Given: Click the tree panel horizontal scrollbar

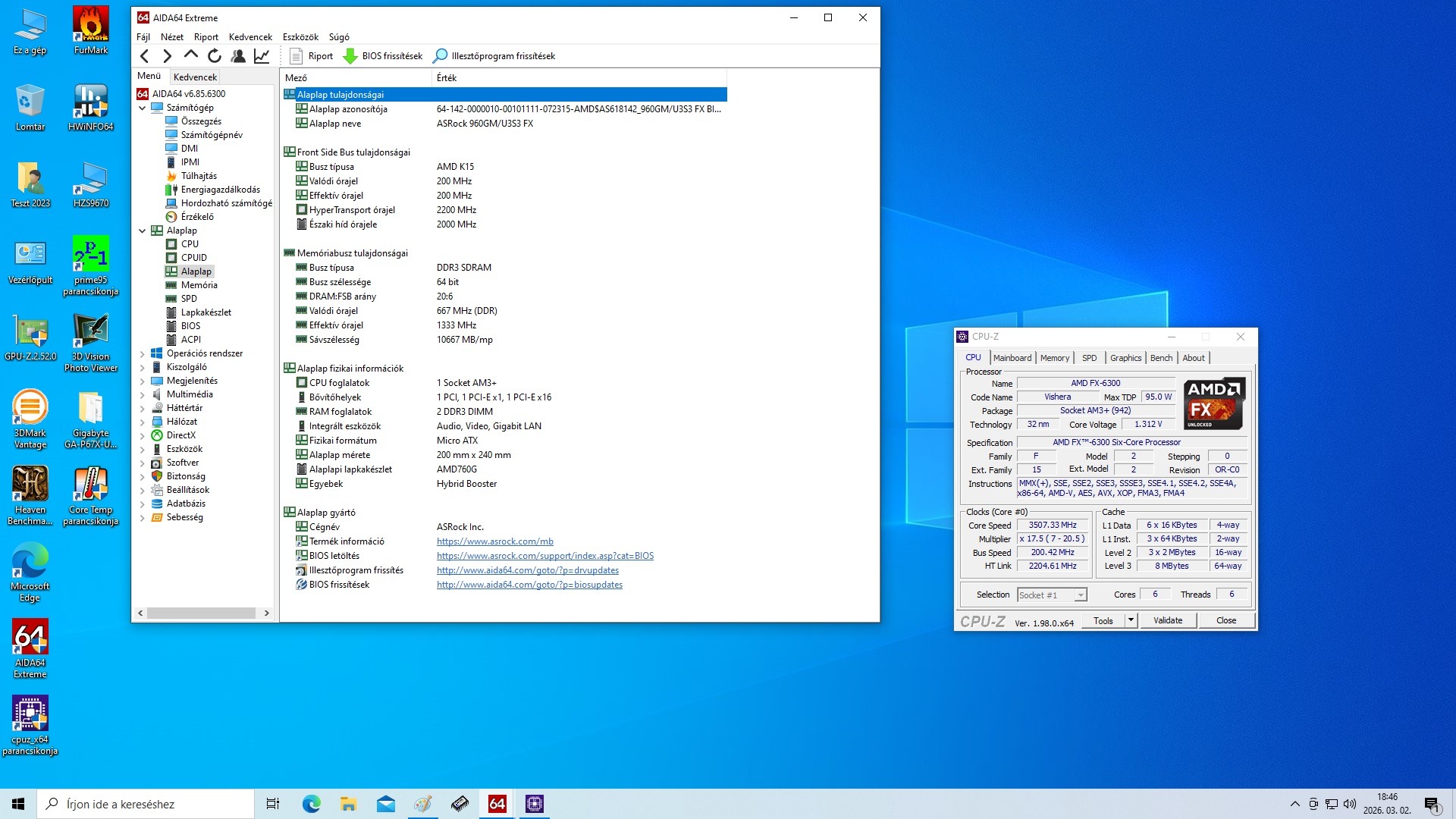Looking at the screenshot, I should (x=205, y=613).
